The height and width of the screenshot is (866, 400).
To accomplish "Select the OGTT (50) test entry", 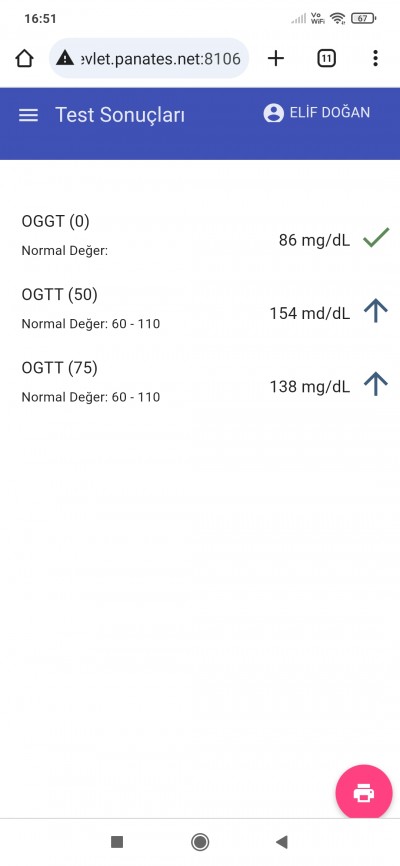I will pos(200,309).
